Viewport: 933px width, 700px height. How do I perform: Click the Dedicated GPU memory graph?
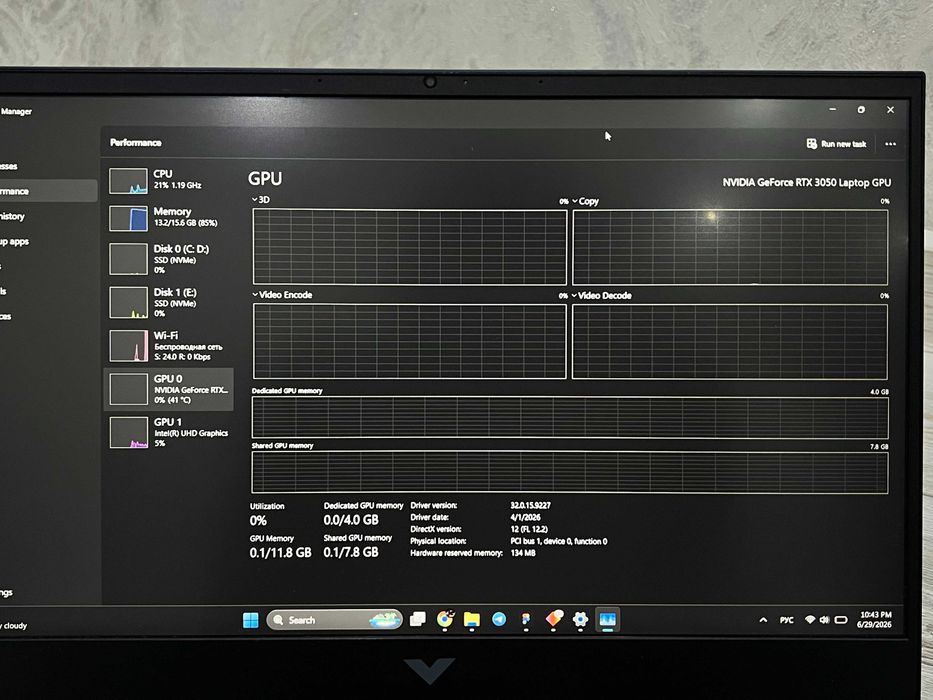click(570, 417)
